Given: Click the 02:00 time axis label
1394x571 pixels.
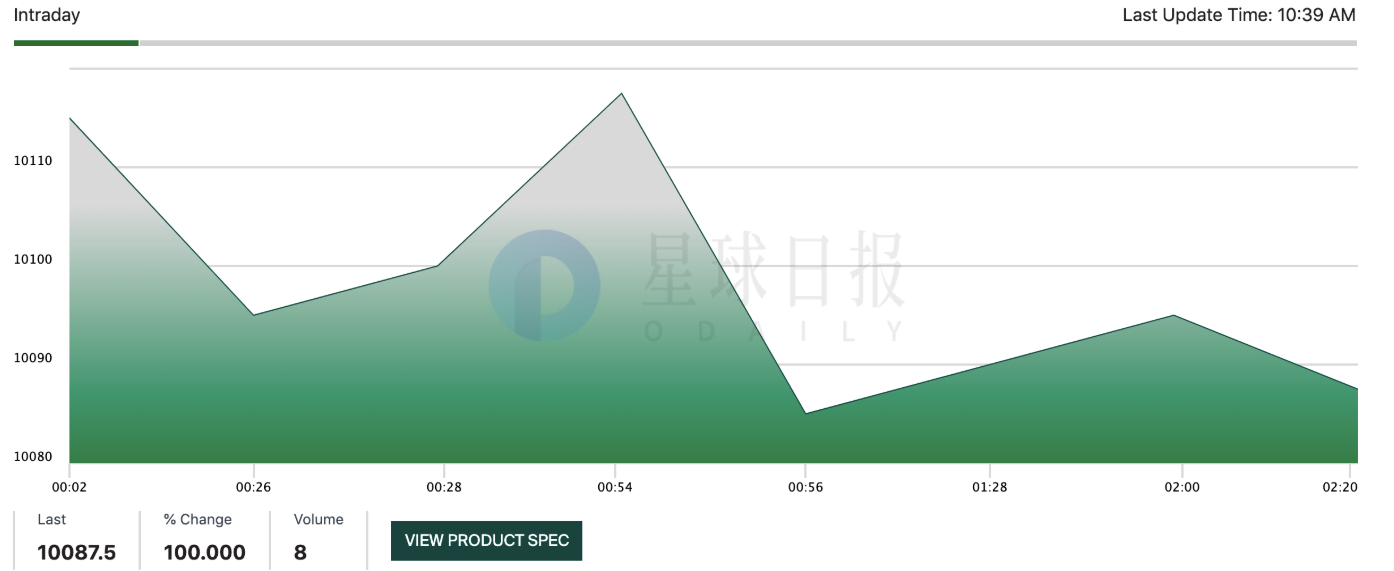Looking at the screenshot, I should tap(1182, 487).
